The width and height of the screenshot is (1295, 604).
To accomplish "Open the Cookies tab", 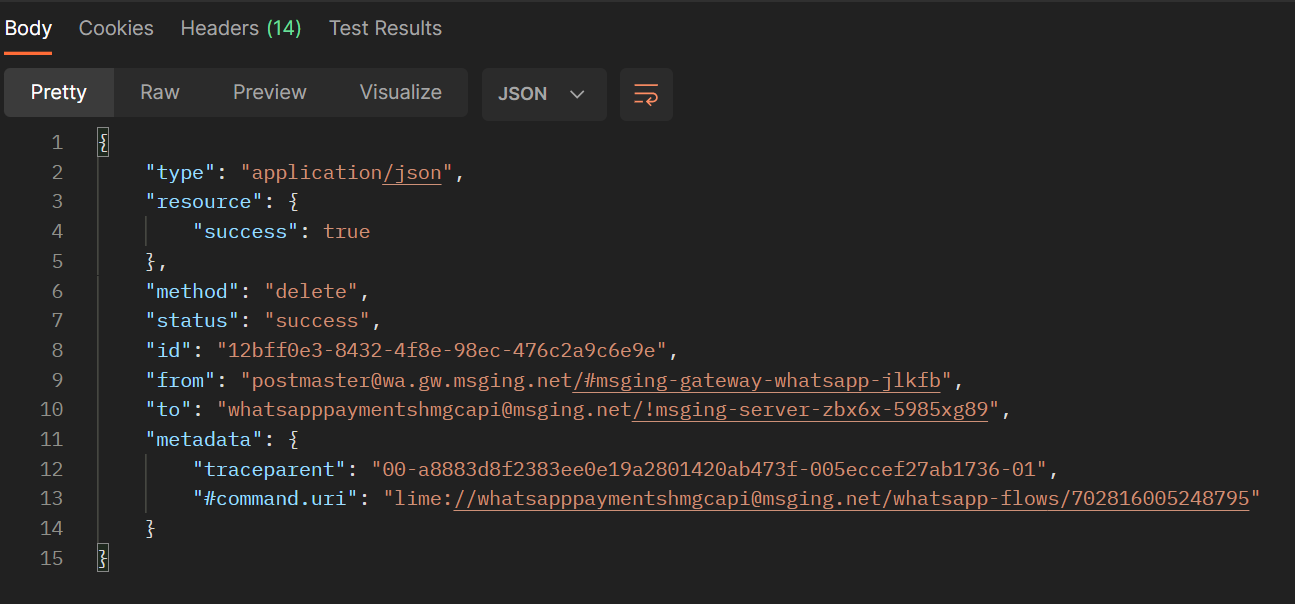I will coord(116,28).
